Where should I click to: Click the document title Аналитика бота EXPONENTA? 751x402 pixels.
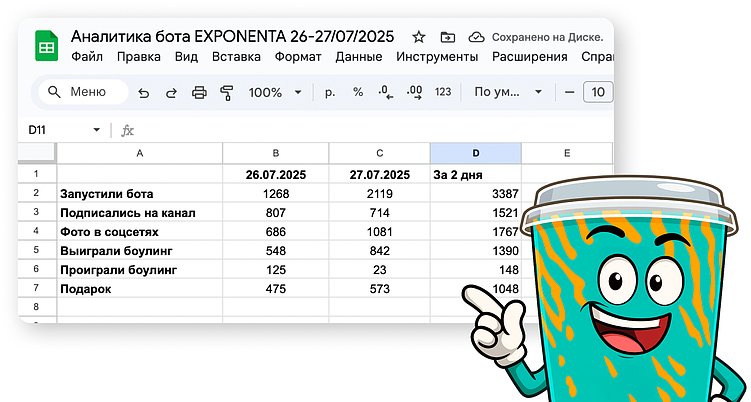click(232, 36)
